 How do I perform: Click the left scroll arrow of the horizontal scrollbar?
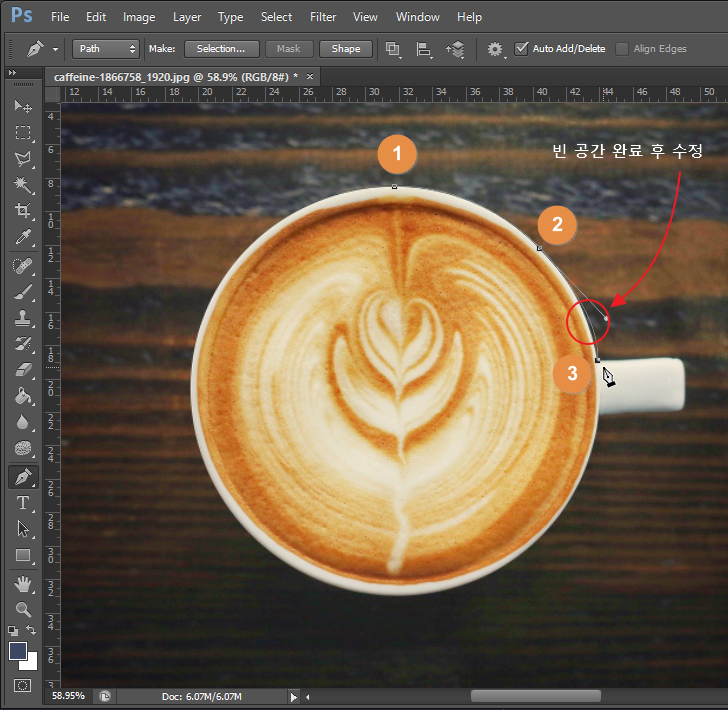pyautogui.click(x=307, y=697)
